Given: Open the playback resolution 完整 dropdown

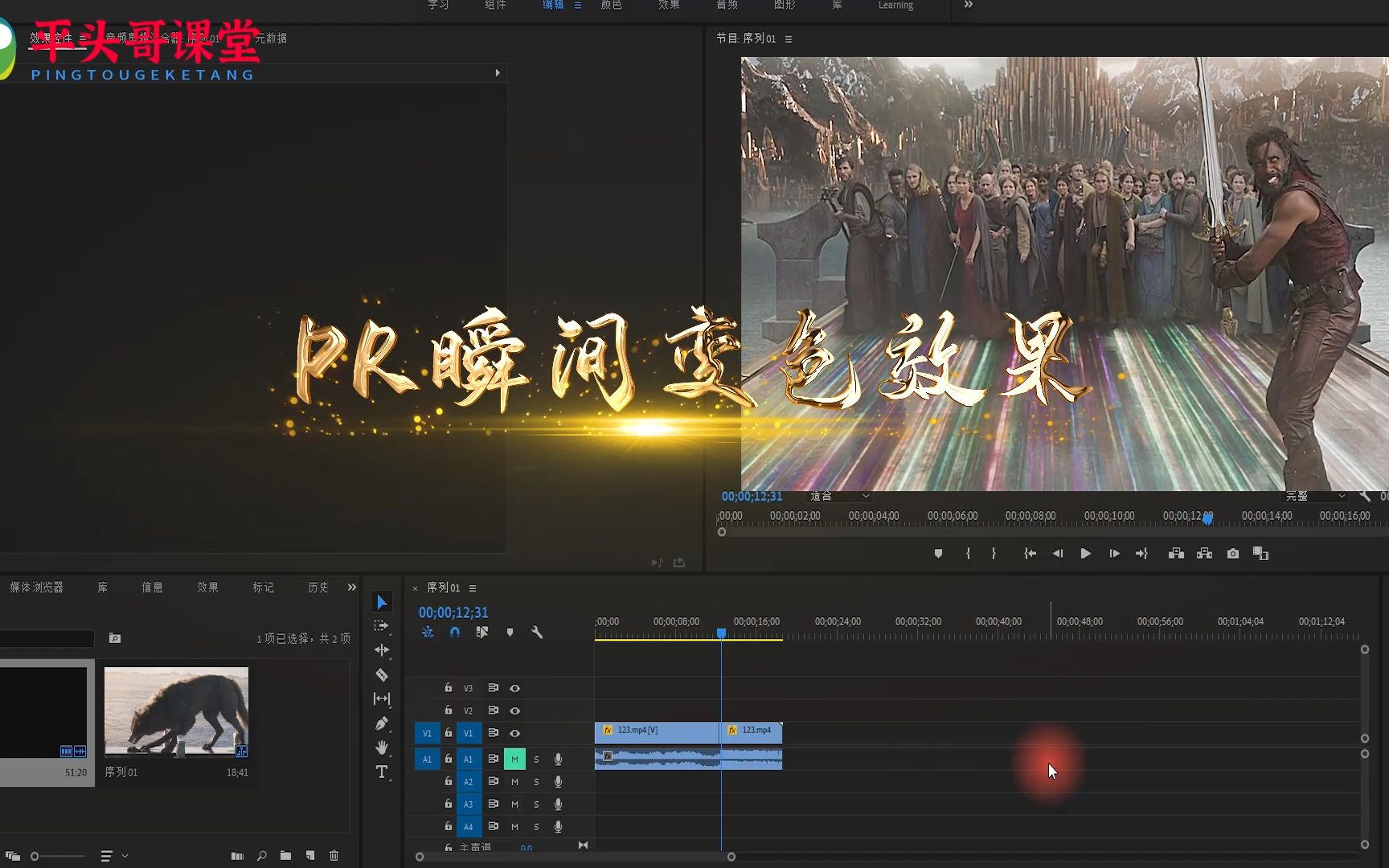Looking at the screenshot, I should 1315,497.
